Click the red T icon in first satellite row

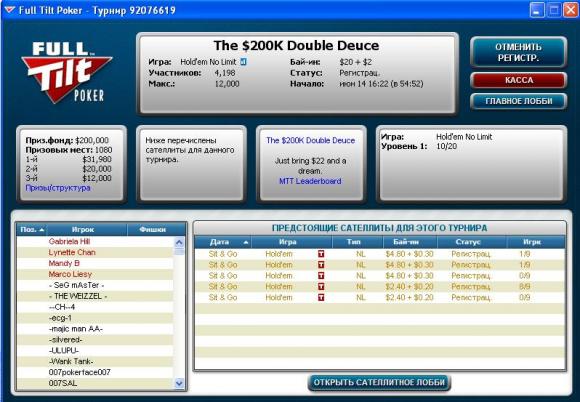click(x=321, y=254)
